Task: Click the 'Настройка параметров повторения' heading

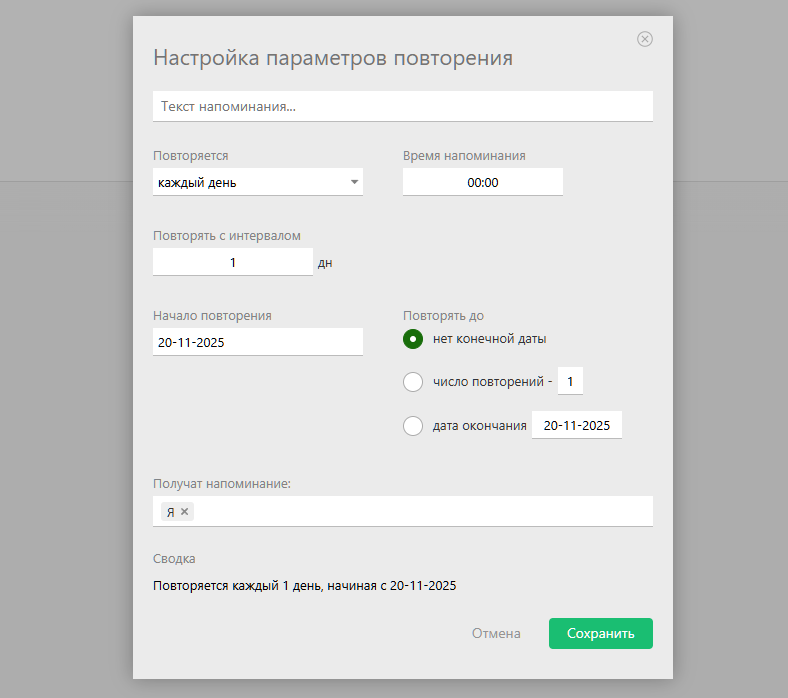Action: 333,58
